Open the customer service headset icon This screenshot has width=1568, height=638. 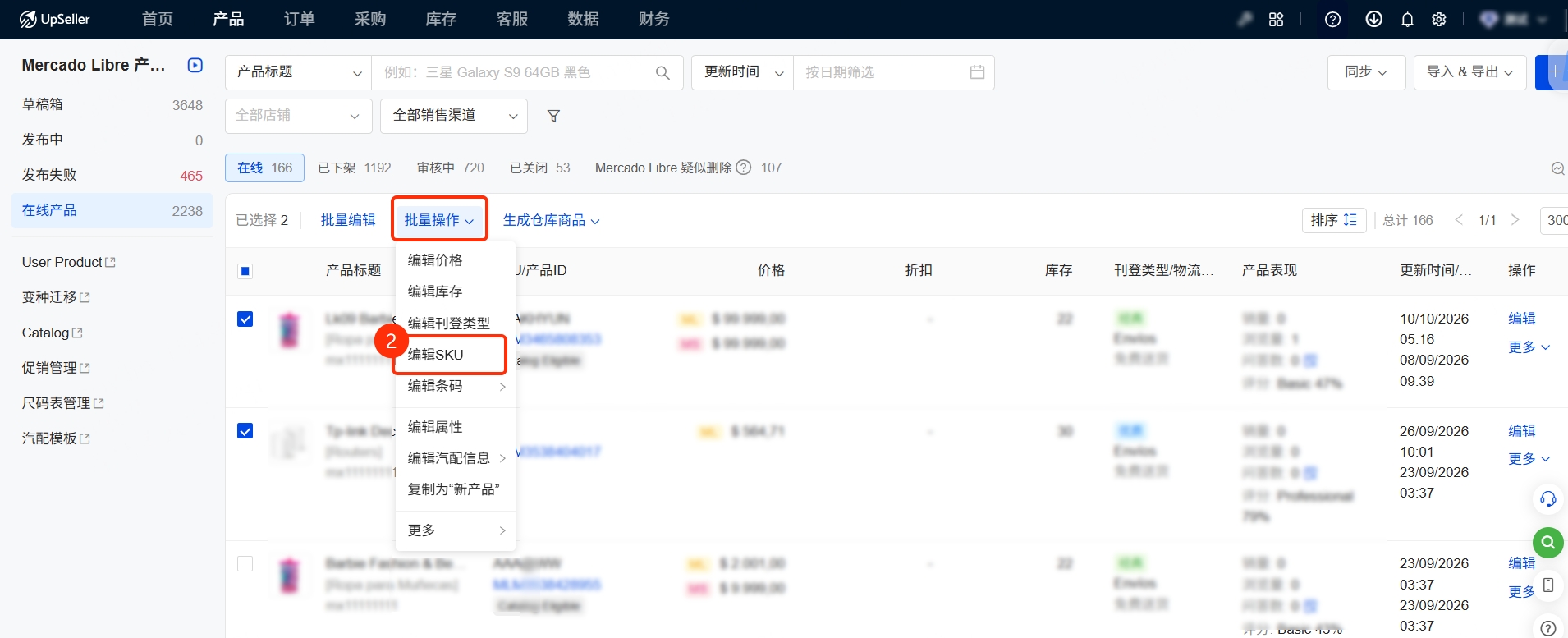[1547, 498]
